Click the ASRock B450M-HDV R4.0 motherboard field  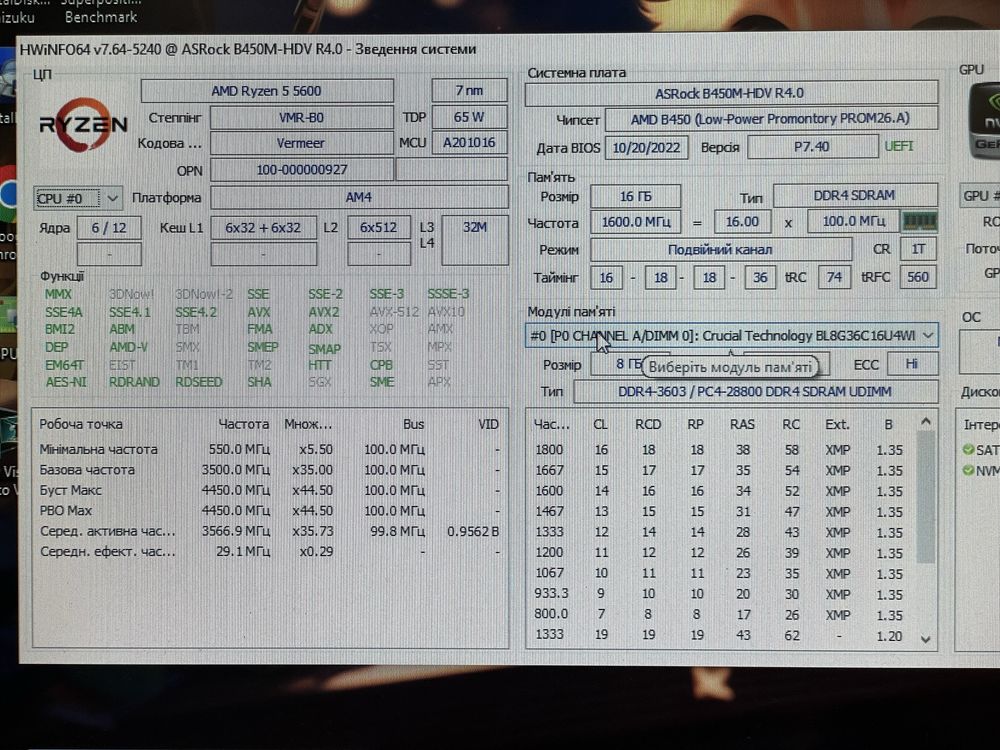pyautogui.click(x=731, y=93)
